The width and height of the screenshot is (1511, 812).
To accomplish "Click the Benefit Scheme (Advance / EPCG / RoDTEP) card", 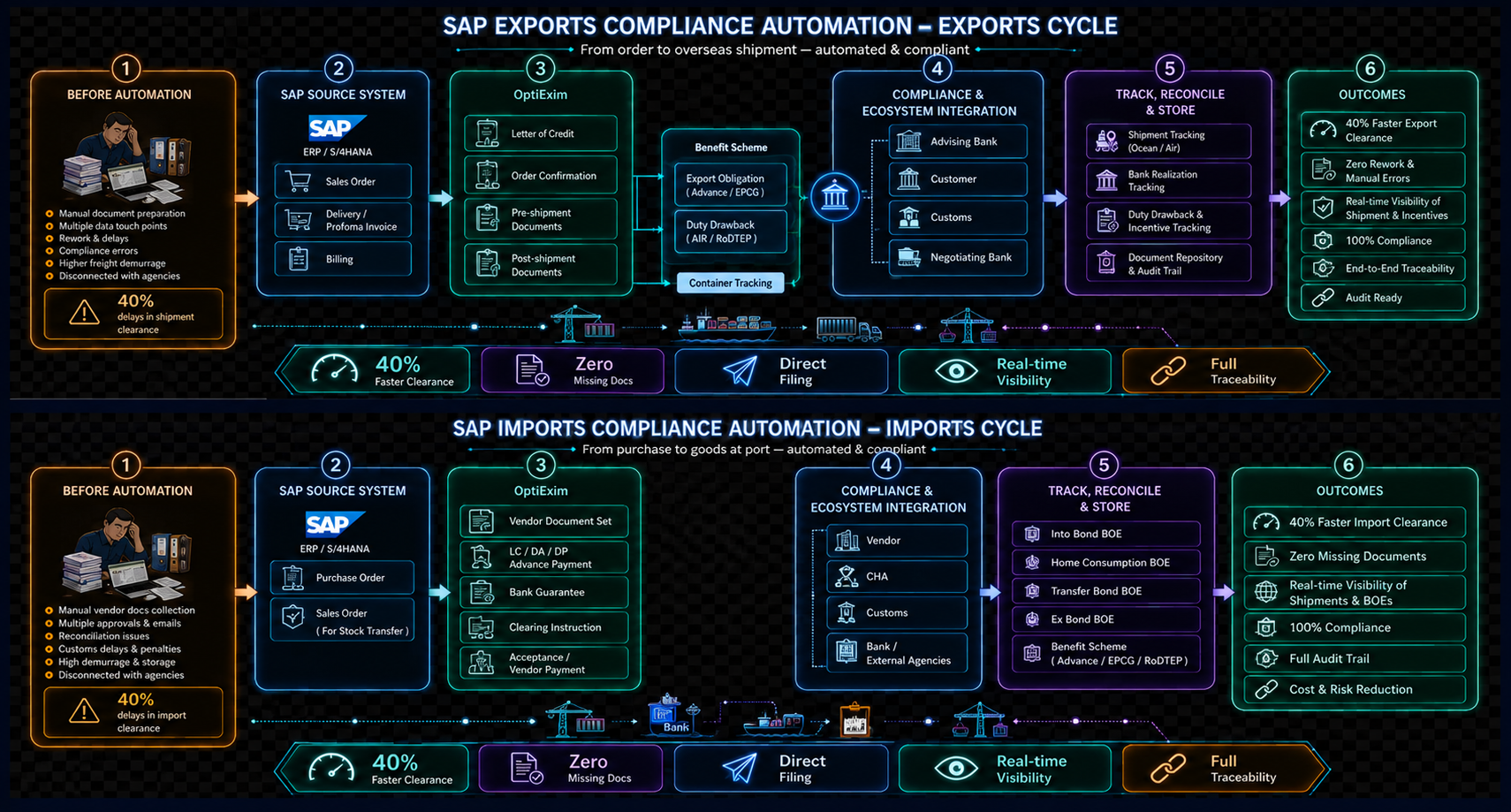I will click(x=1106, y=654).
